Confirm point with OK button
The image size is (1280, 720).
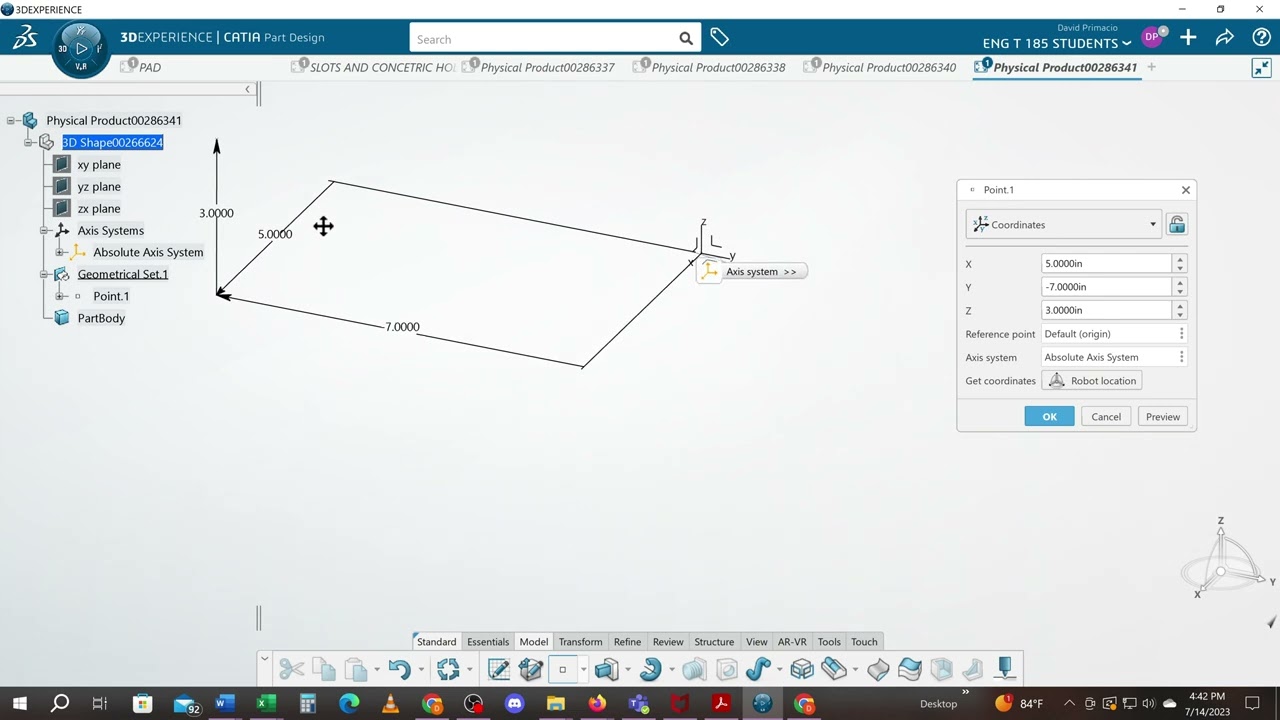pos(1049,417)
